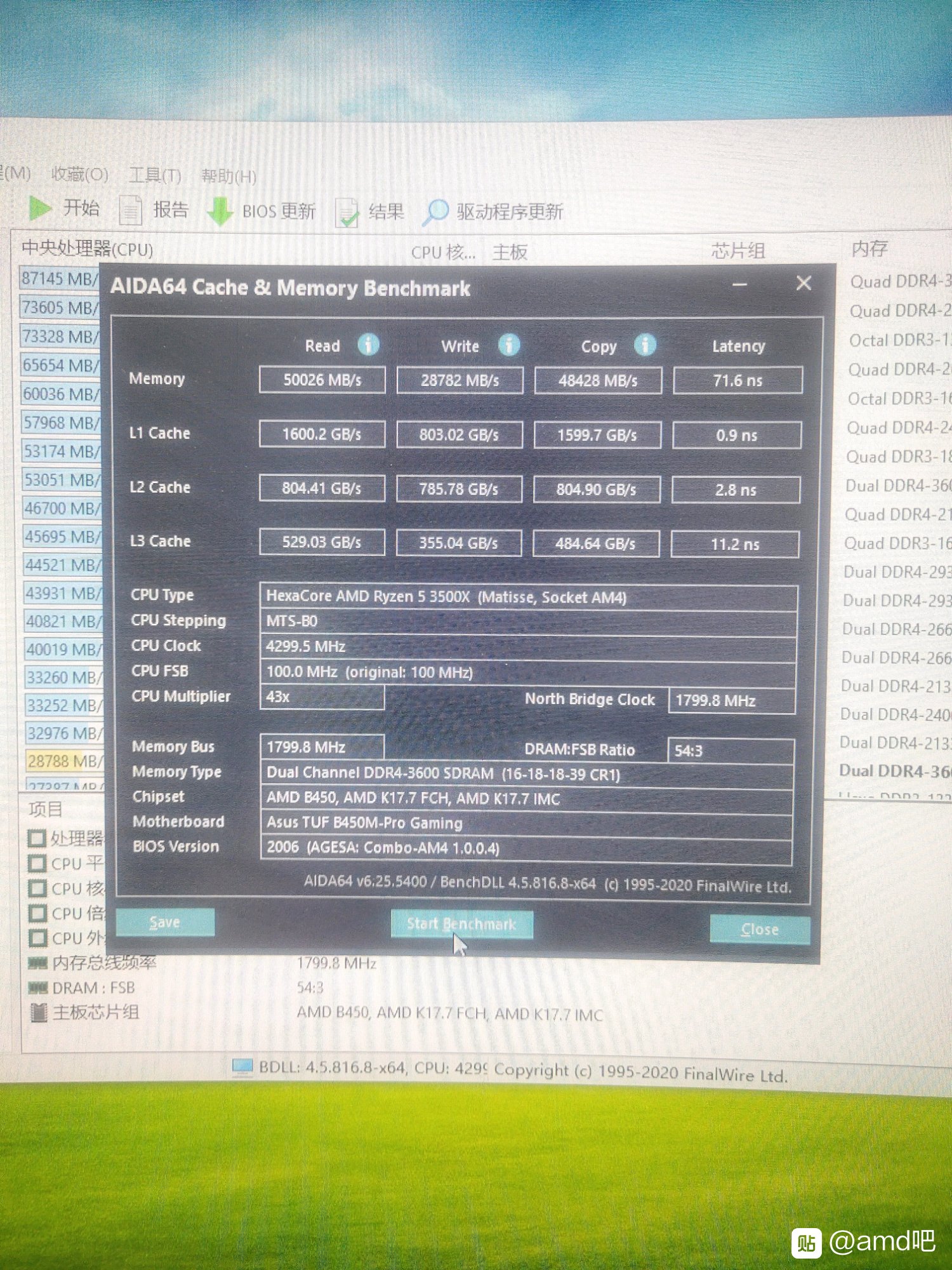952x1270 pixels.
Task: Open the Report (报告) document icon
Action: pos(130,210)
